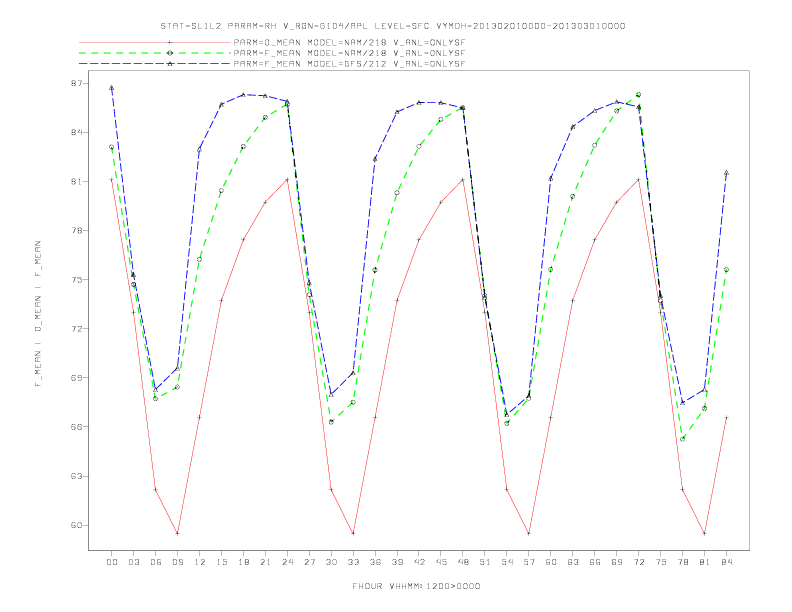Click forecast hour 63 on the x-axis
The height and width of the screenshot is (612, 792).
573,562
